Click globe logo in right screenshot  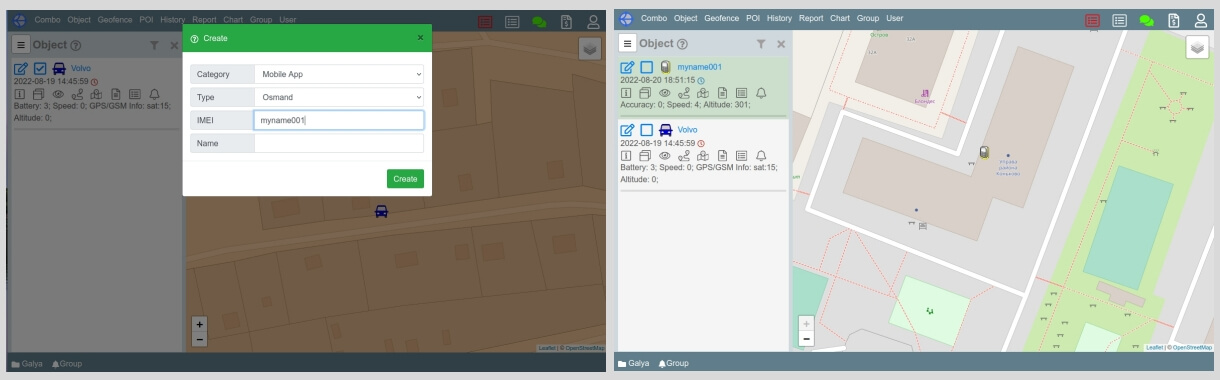pos(627,18)
